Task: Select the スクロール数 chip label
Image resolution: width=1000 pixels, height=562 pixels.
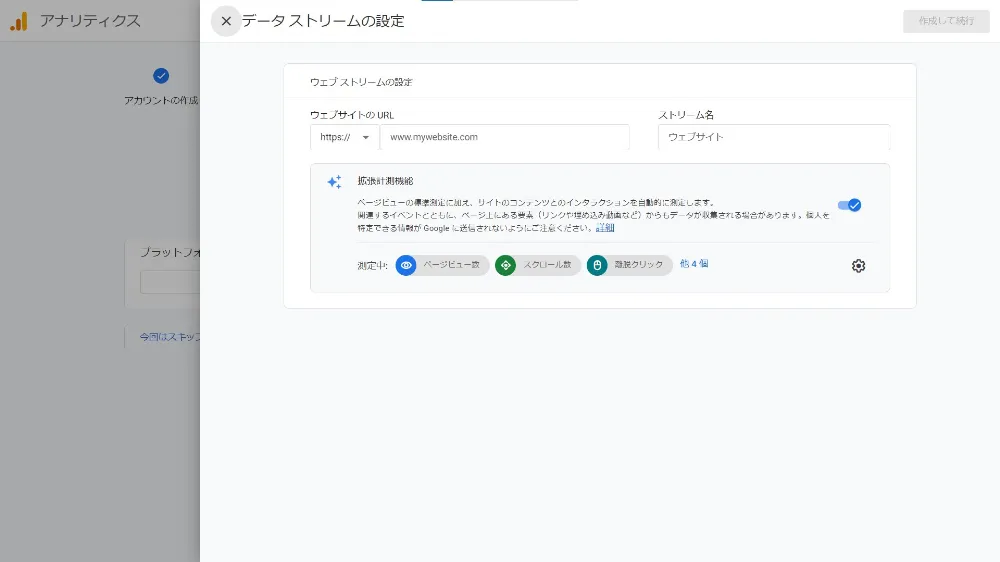Action: 547,265
